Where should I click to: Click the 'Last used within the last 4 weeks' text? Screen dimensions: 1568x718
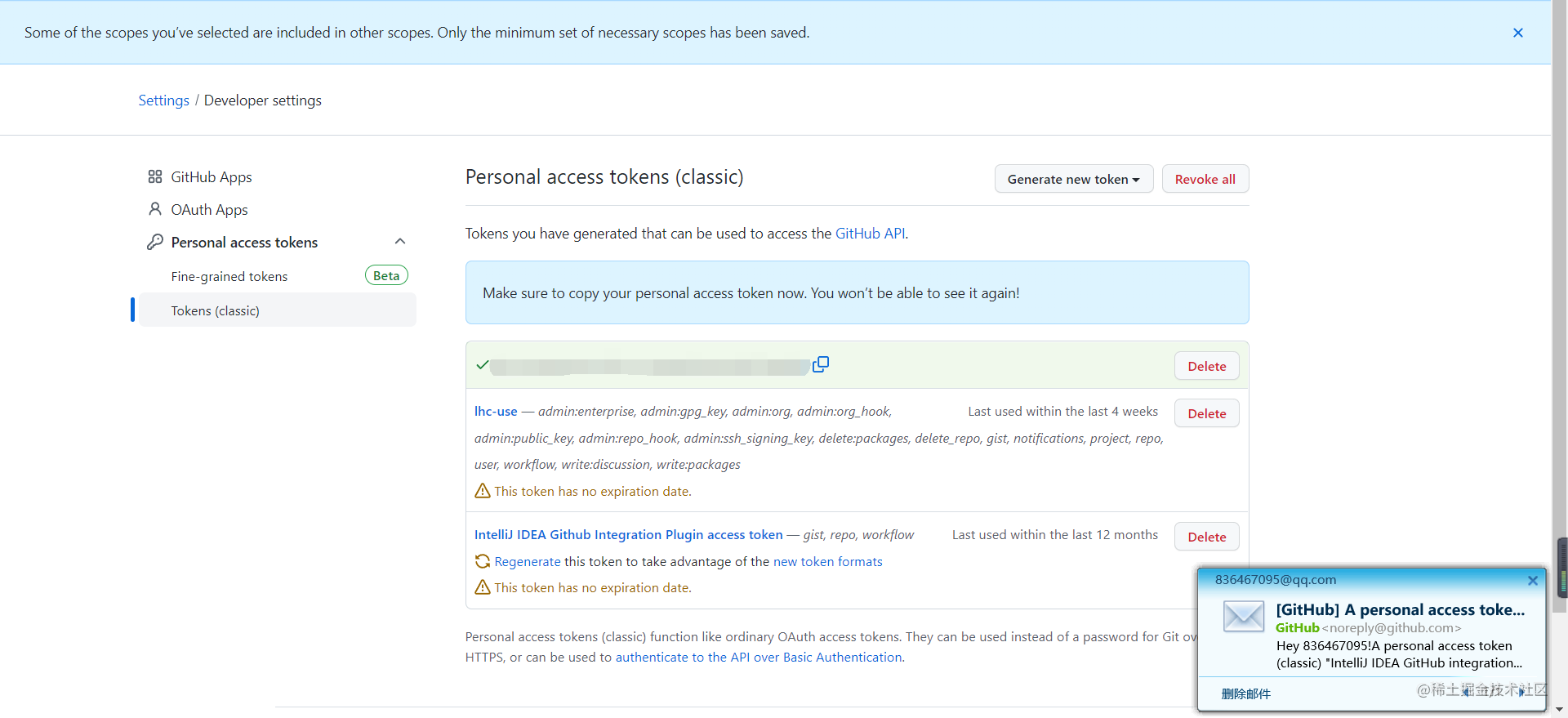pos(1063,412)
